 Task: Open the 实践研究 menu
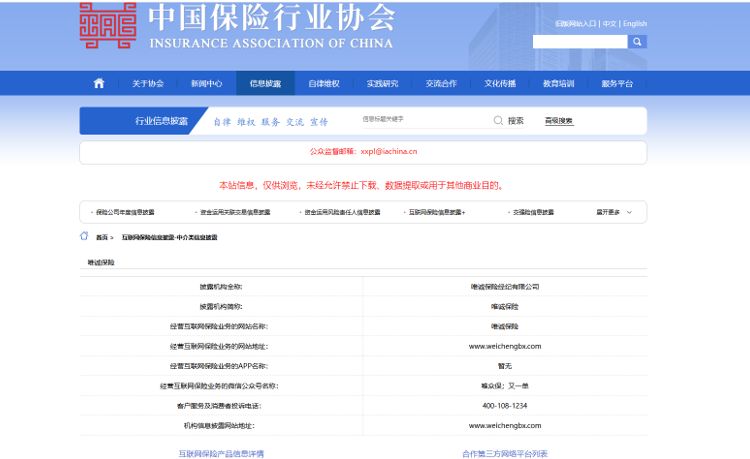tap(383, 83)
